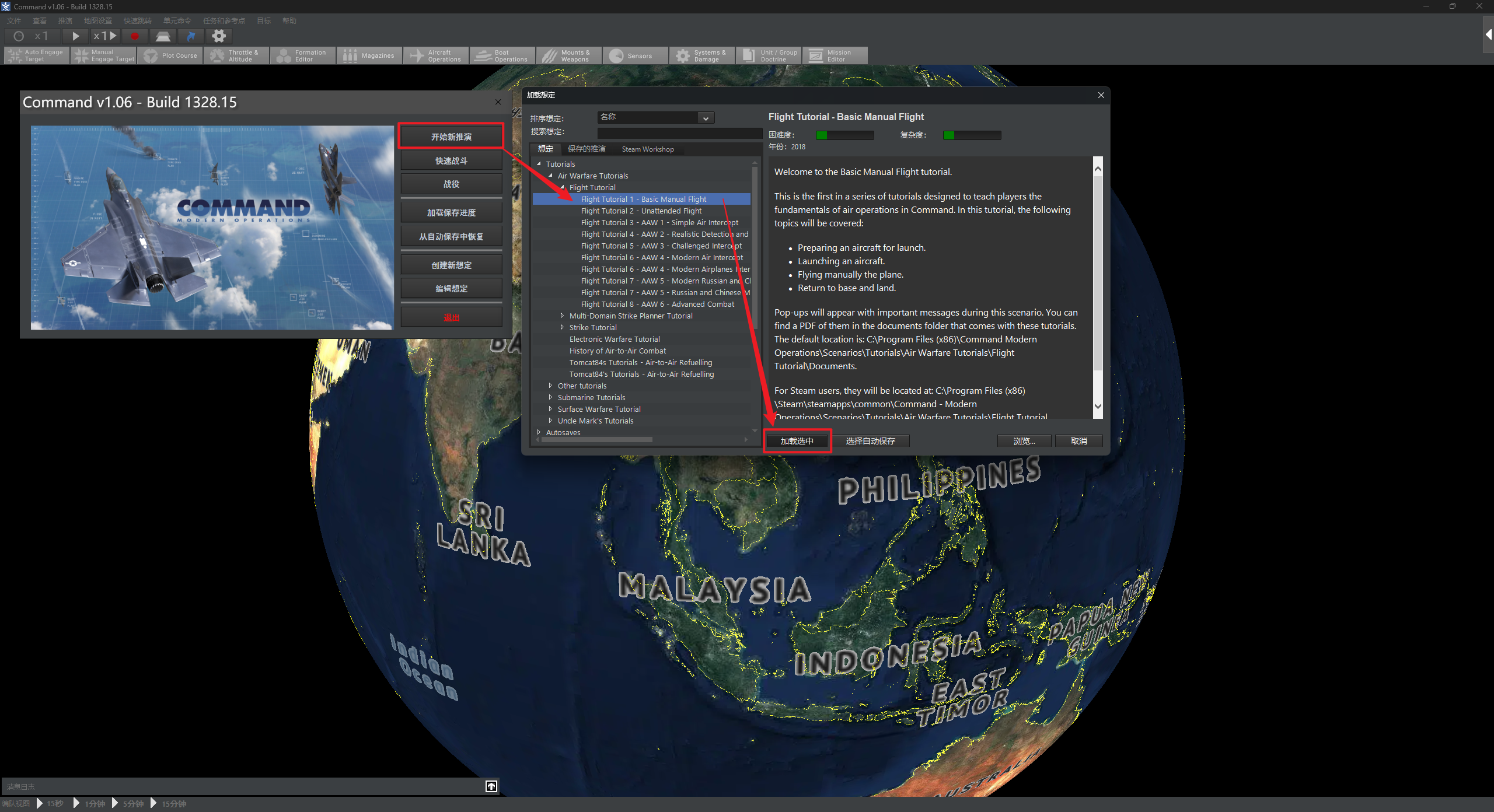
Task: Click the 搜索想定 search field
Action: point(679,132)
